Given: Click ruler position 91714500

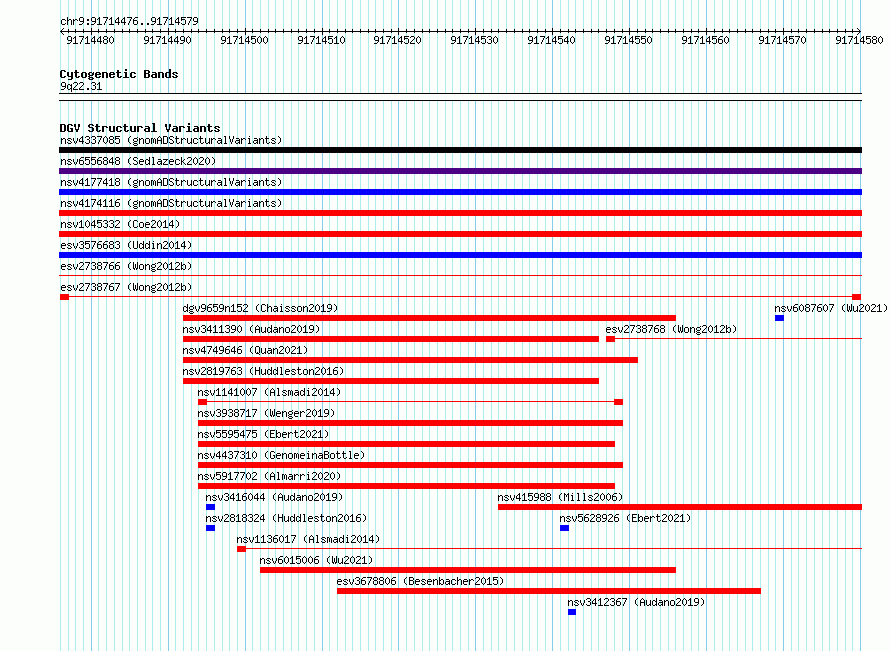Looking at the screenshot, I should point(244,40).
